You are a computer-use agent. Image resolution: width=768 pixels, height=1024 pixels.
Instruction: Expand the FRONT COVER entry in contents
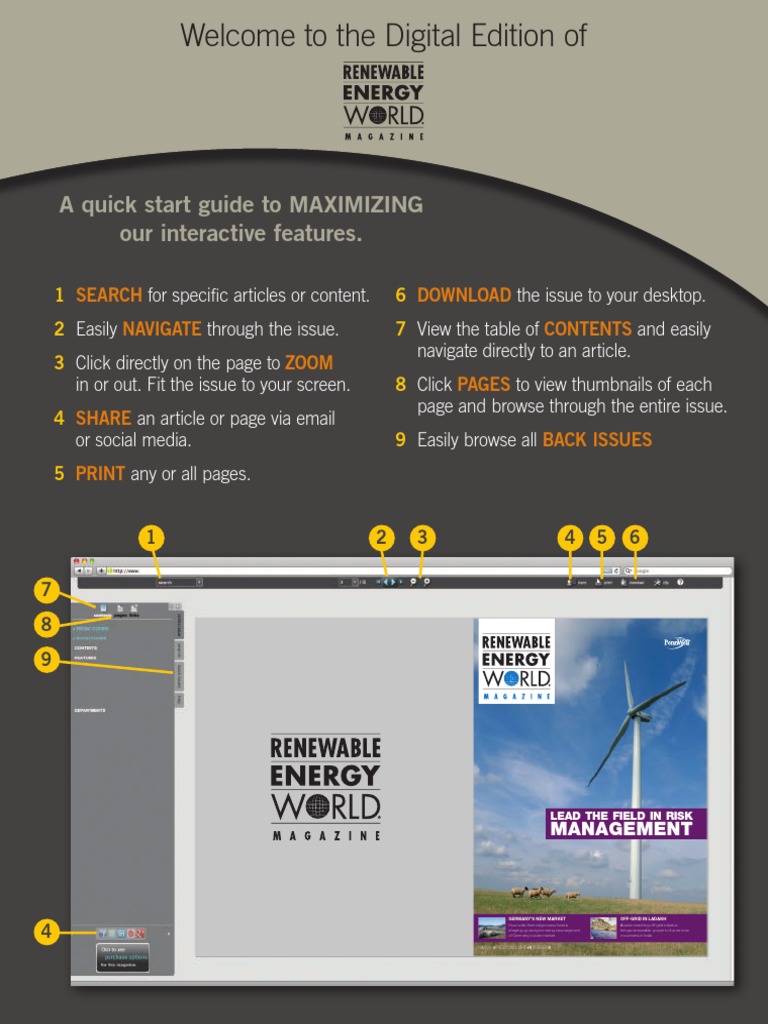91,629
